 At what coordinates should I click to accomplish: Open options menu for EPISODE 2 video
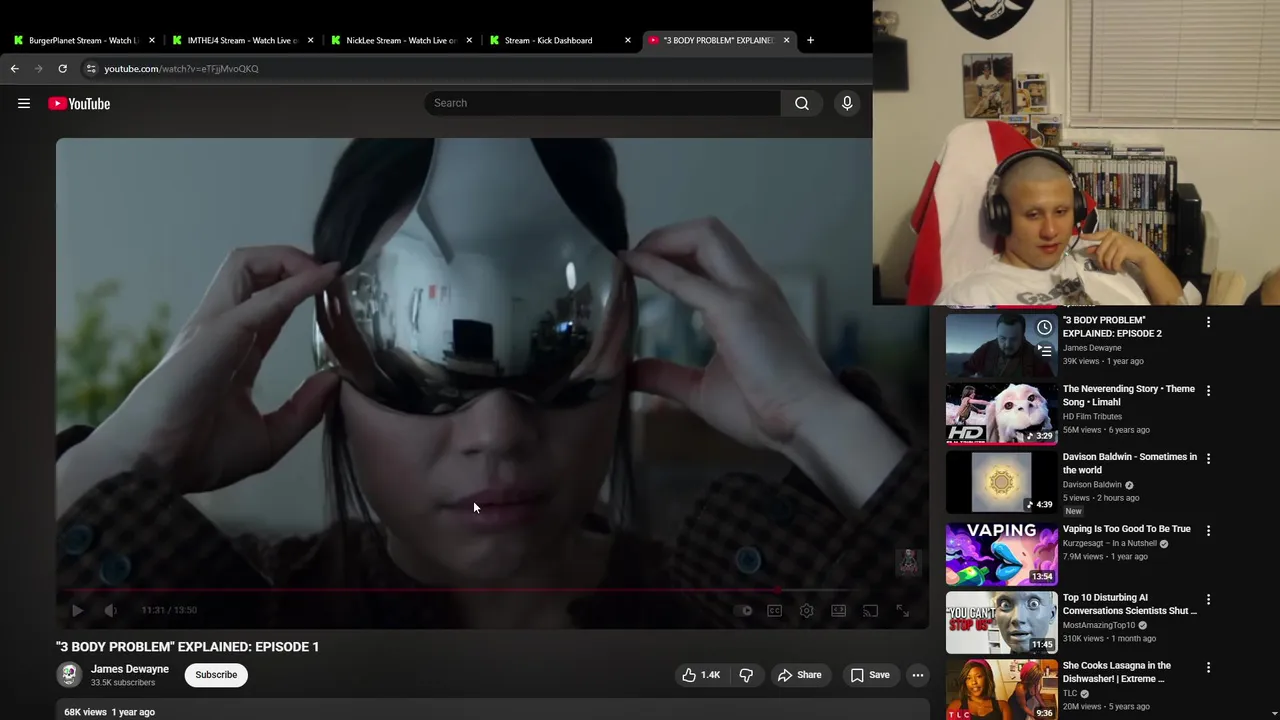click(1208, 322)
